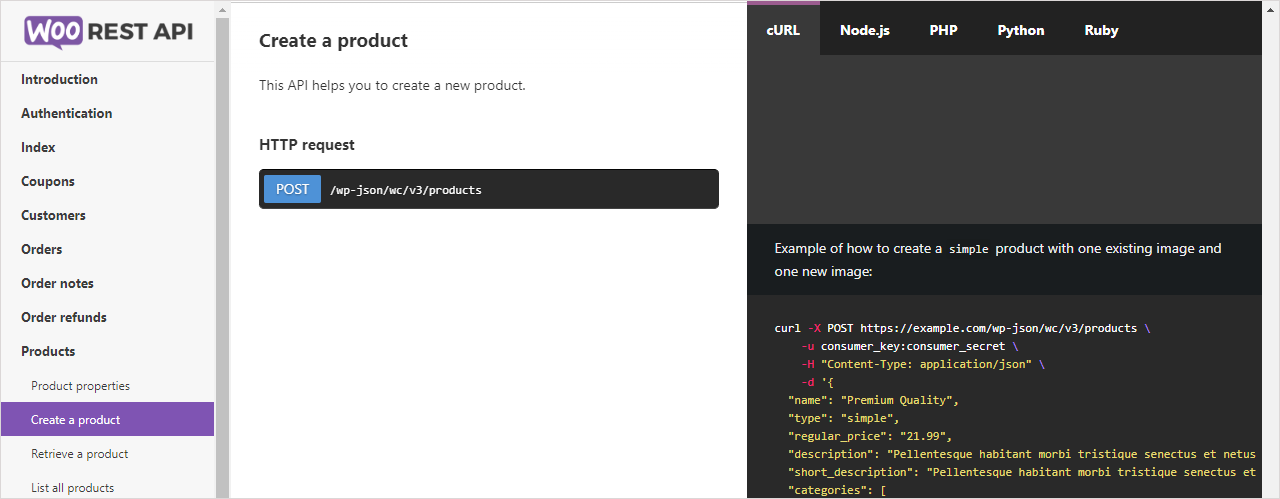Image resolution: width=1280 pixels, height=499 pixels.
Task: Click the Woo REST API logo
Action: (x=108, y=31)
